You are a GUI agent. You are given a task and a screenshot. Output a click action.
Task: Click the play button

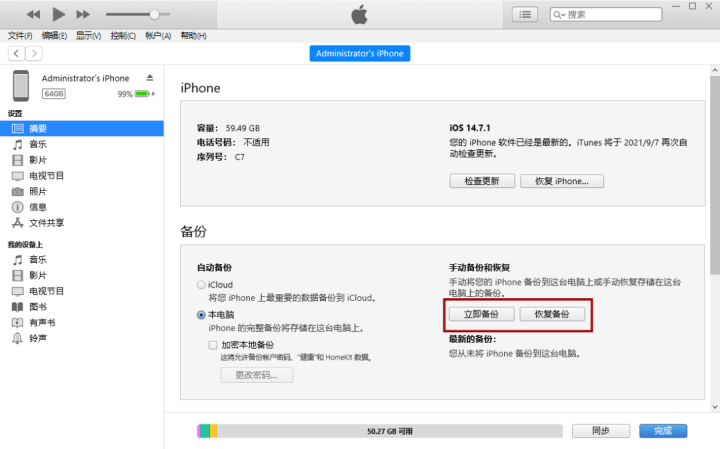(x=58, y=14)
